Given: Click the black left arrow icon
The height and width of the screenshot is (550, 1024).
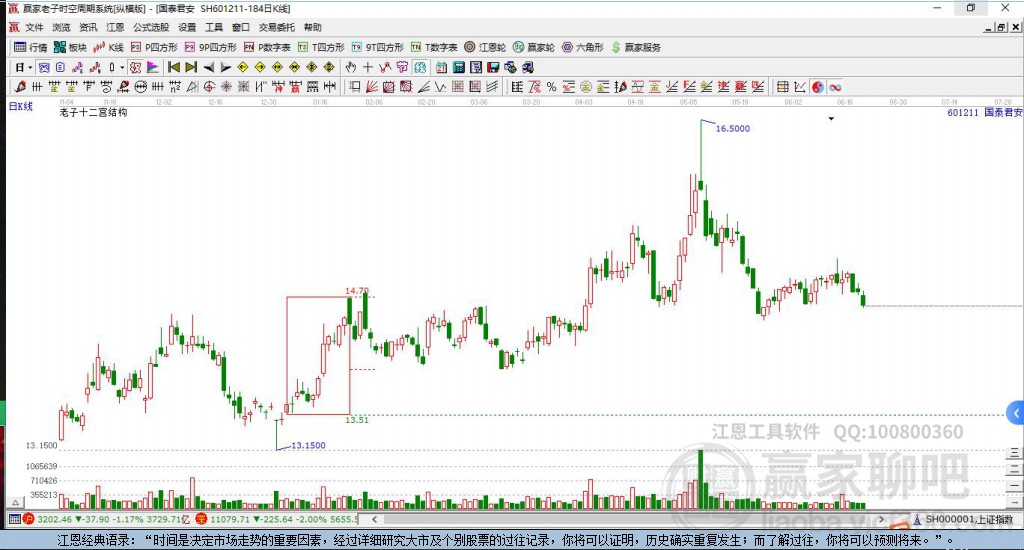Looking at the screenshot, I should click(208, 67).
